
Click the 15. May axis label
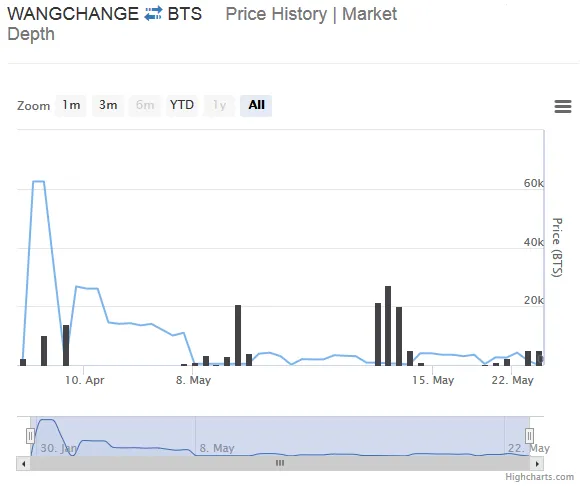point(433,380)
